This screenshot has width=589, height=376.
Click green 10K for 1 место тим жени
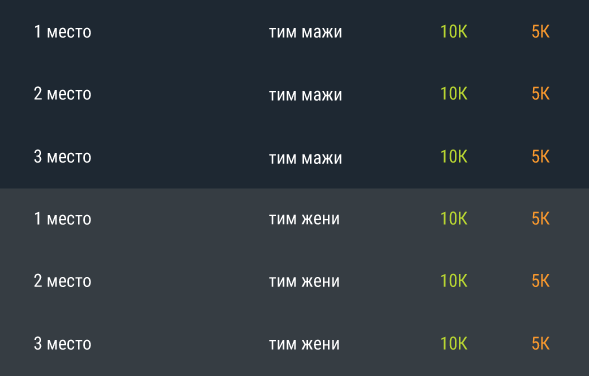[x=454, y=219]
